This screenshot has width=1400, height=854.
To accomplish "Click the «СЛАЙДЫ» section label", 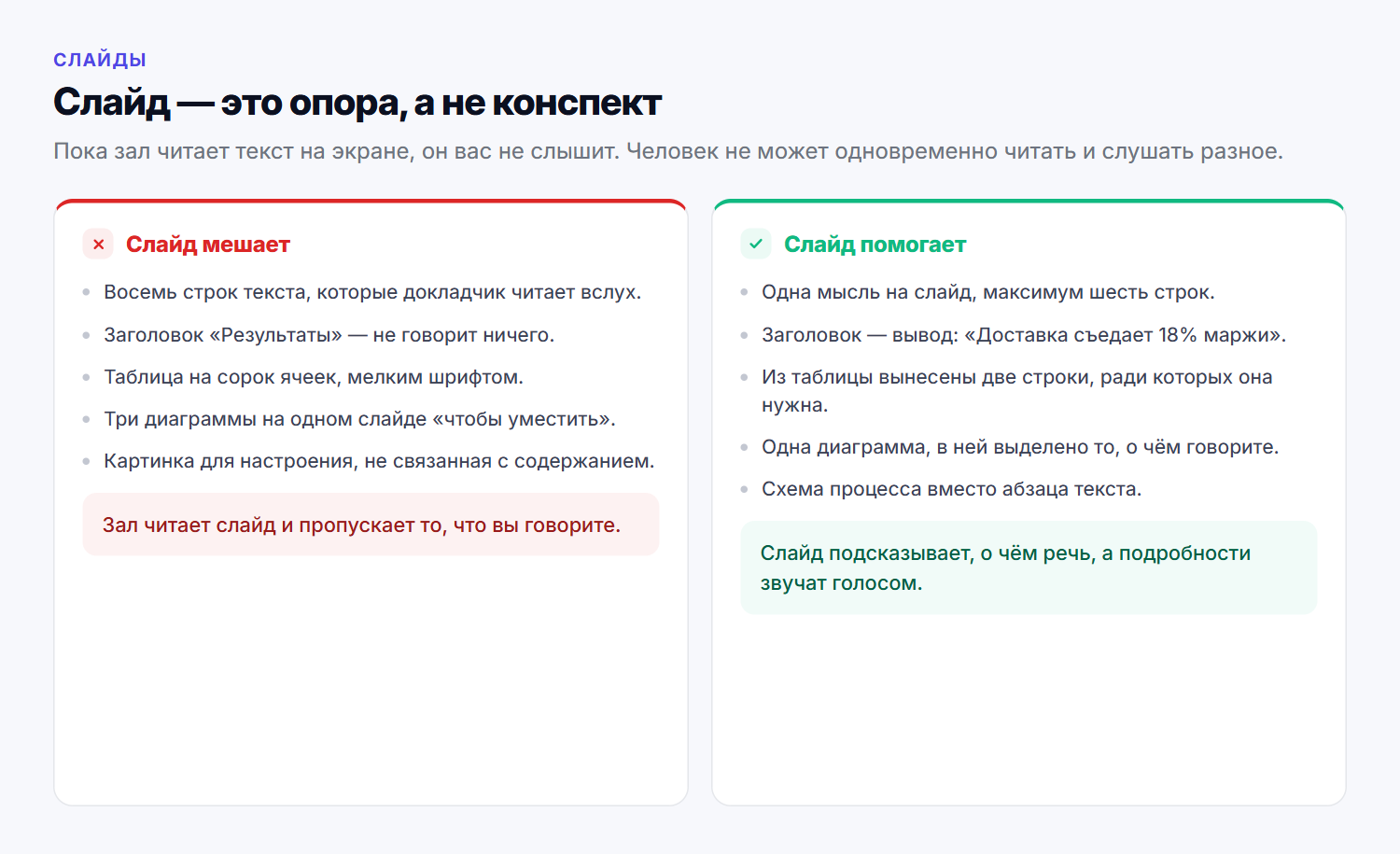I will [x=100, y=60].
